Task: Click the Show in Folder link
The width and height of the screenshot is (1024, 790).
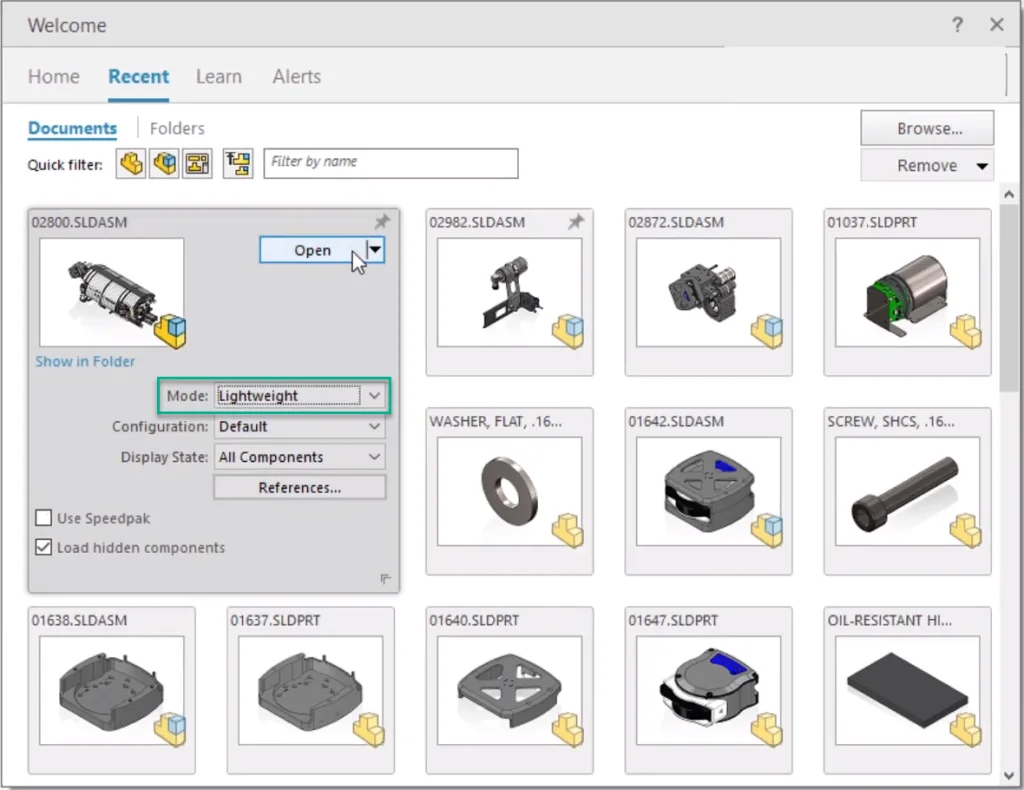Action: click(85, 361)
